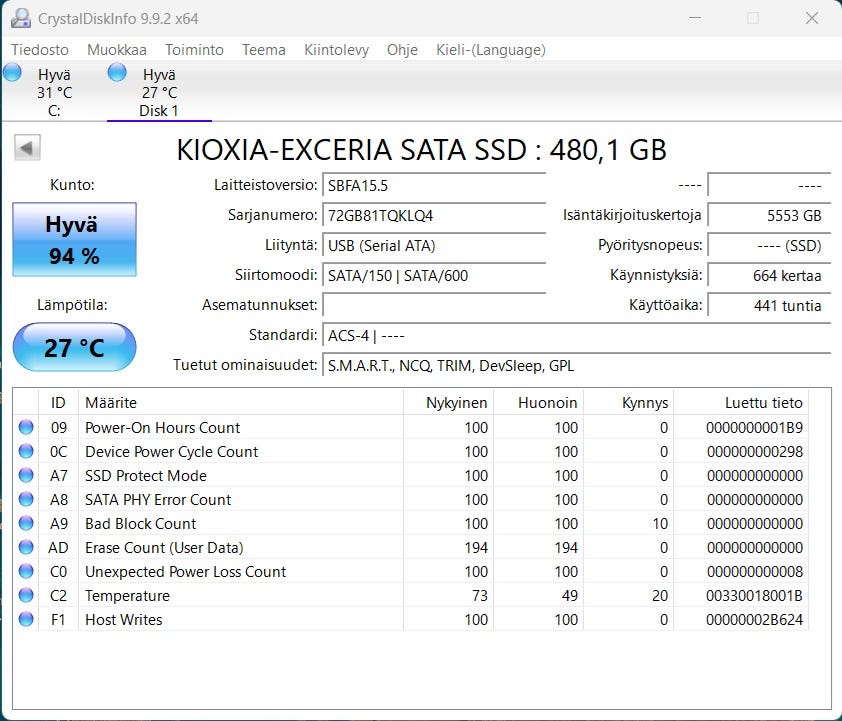Click raw value 000000000008
The width and height of the screenshot is (842, 721).
pos(754,572)
